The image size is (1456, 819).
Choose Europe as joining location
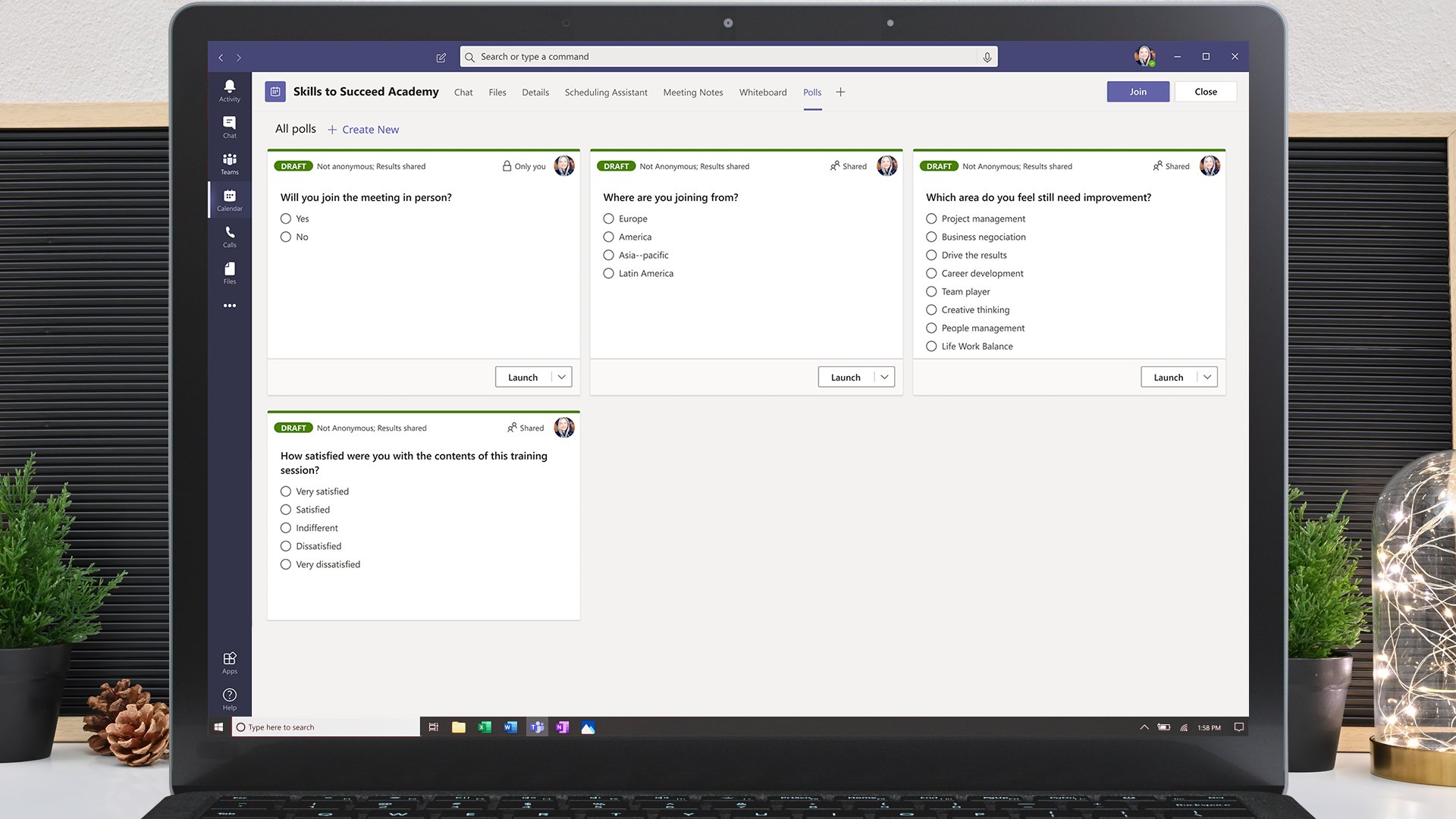(608, 219)
